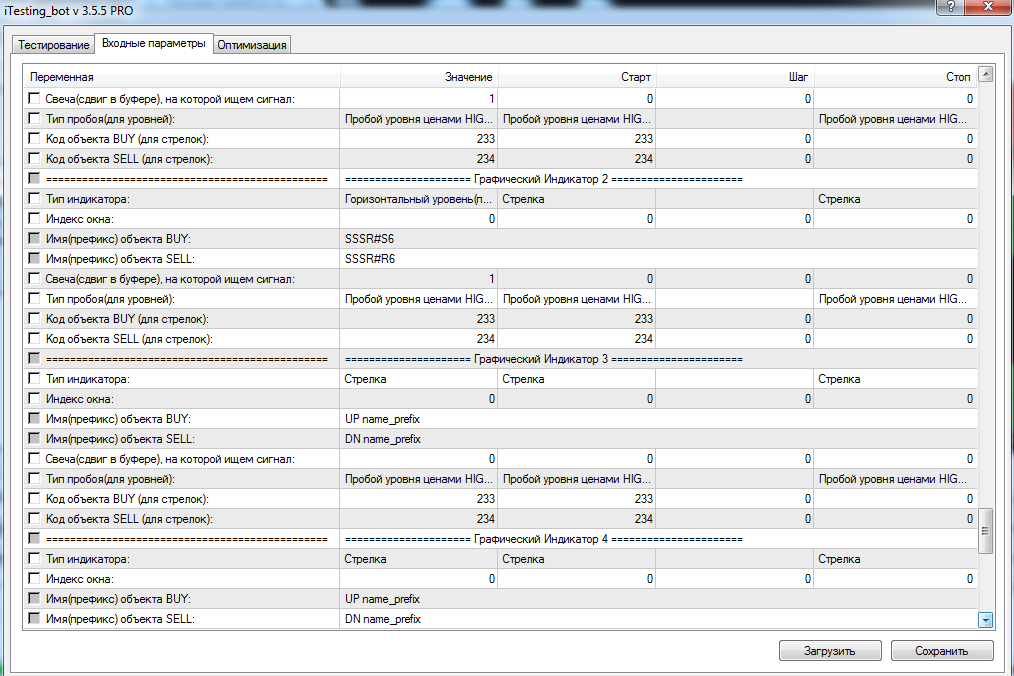1014x676 pixels.
Task: Click the Шаг column header
Action: click(735, 77)
